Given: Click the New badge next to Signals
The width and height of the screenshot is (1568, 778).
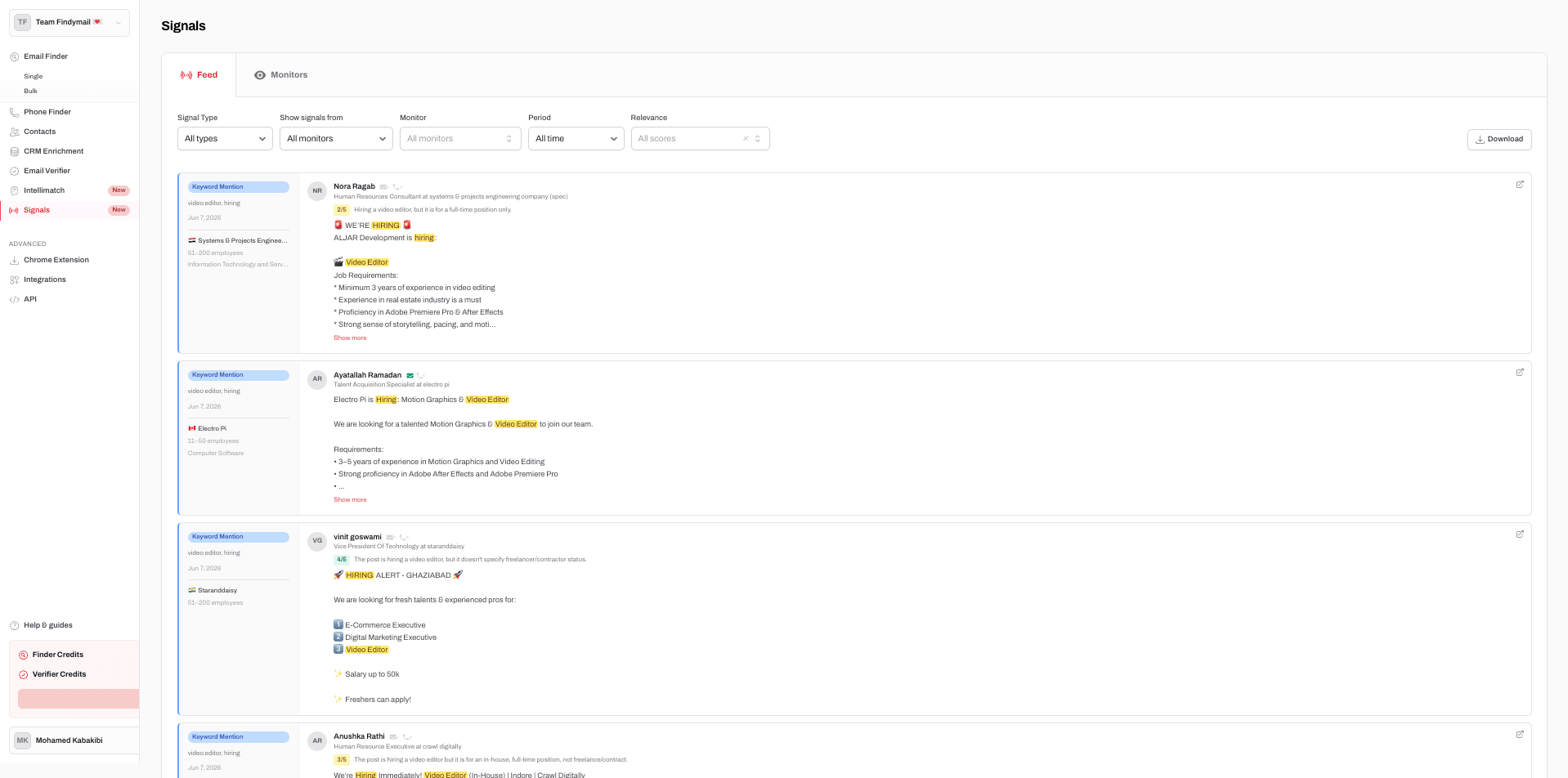Looking at the screenshot, I should point(119,210).
